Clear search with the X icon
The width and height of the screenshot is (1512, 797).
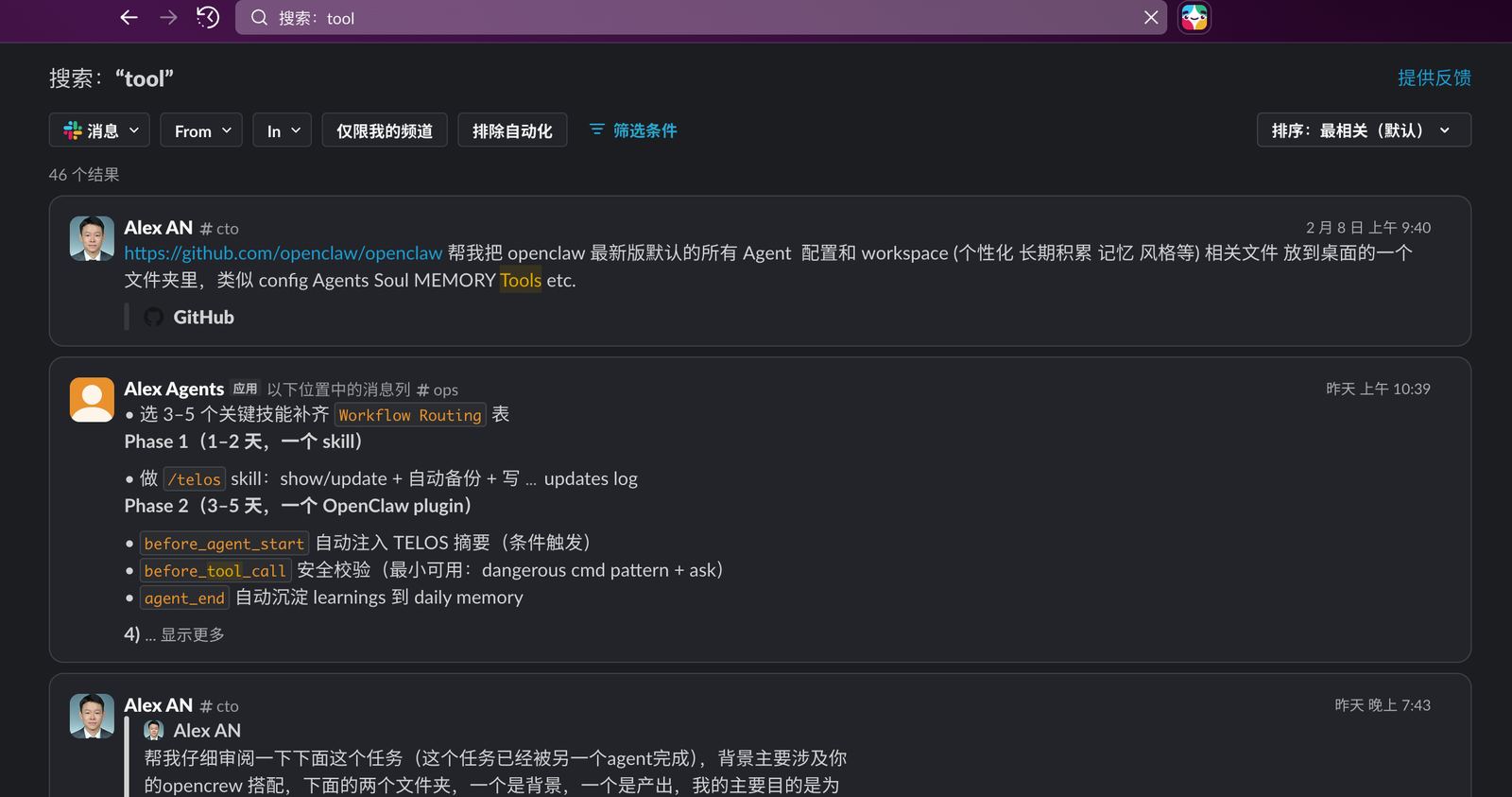click(1151, 18)
